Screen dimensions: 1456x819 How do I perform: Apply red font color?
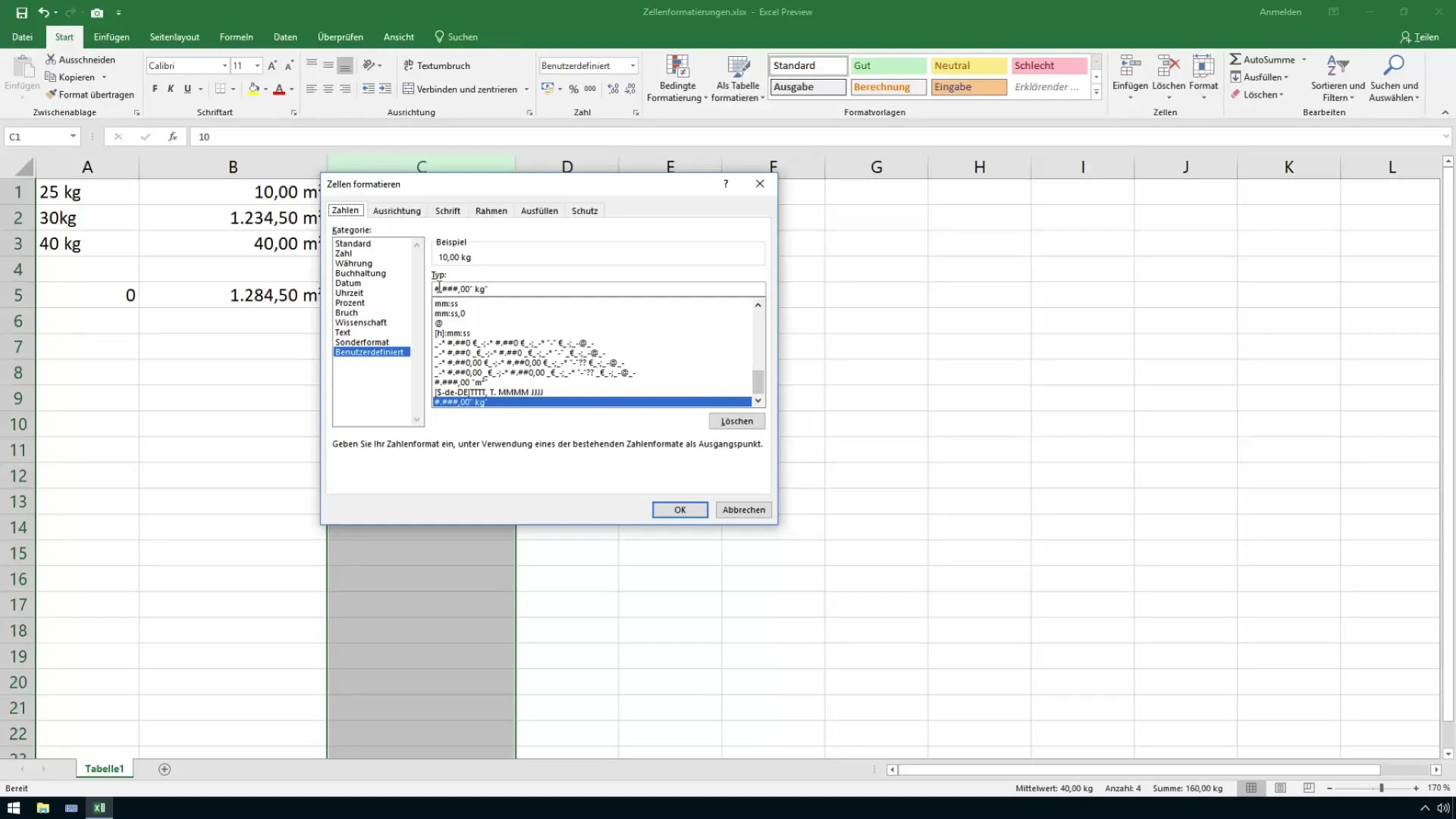point(279,89)
